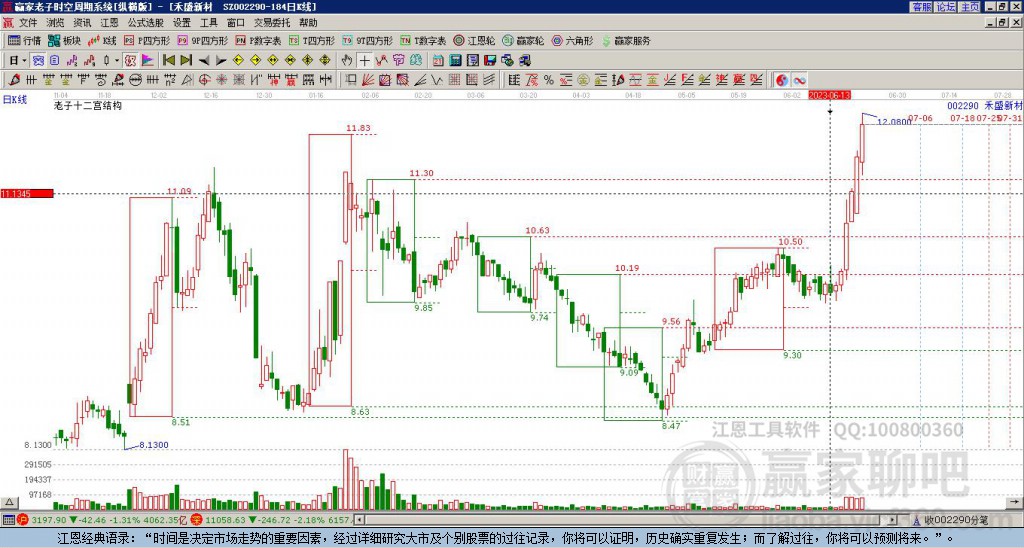This screenshot has height=548, width=1024.
Task: Open the 江恩 menu
Action: click(x=110, y=23)
